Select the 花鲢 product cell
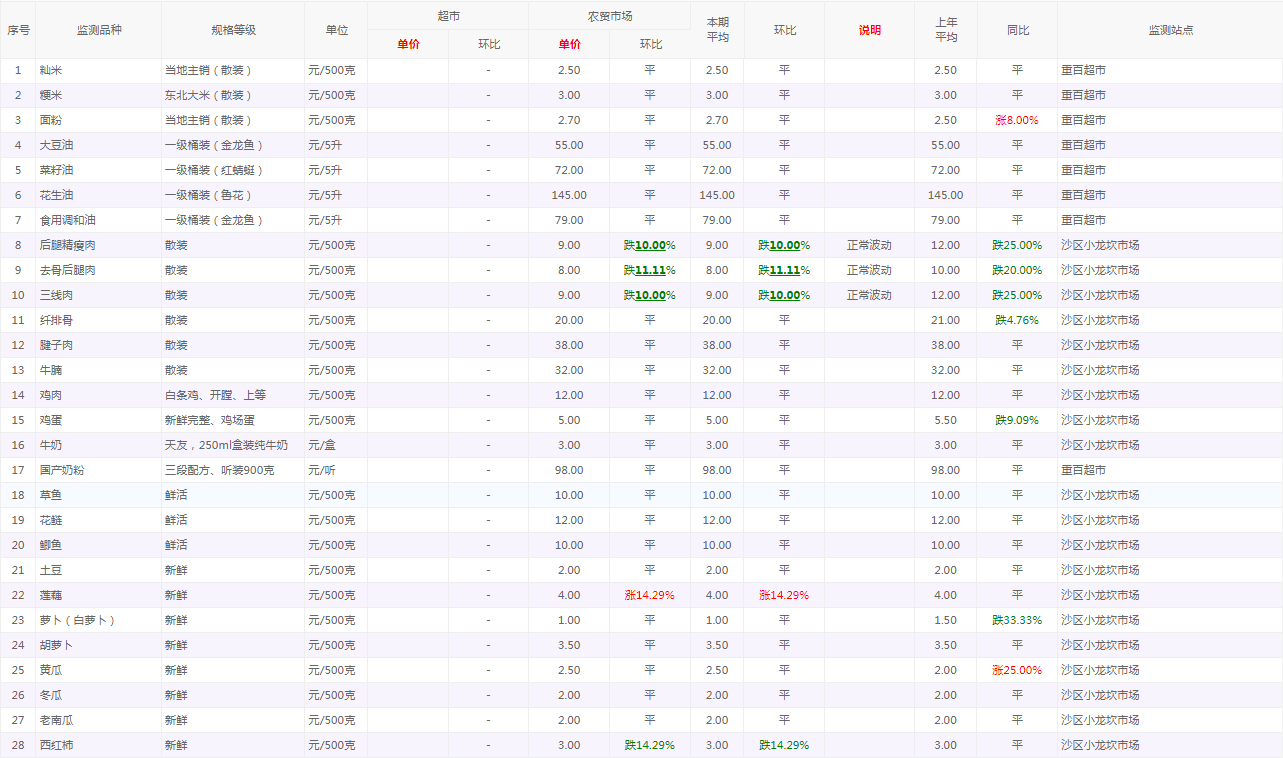The image size is (1283, 758). pos(98,520)
